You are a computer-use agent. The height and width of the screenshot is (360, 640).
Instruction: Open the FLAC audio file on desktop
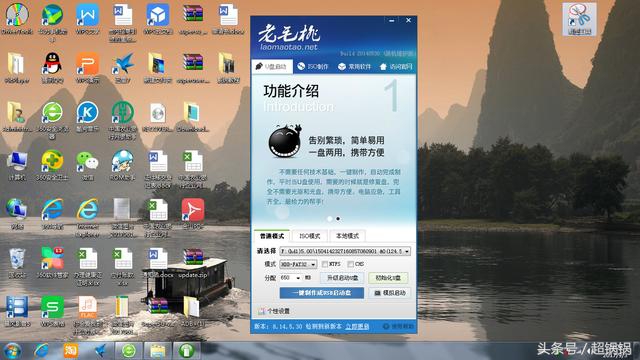(x=87, y=315)
